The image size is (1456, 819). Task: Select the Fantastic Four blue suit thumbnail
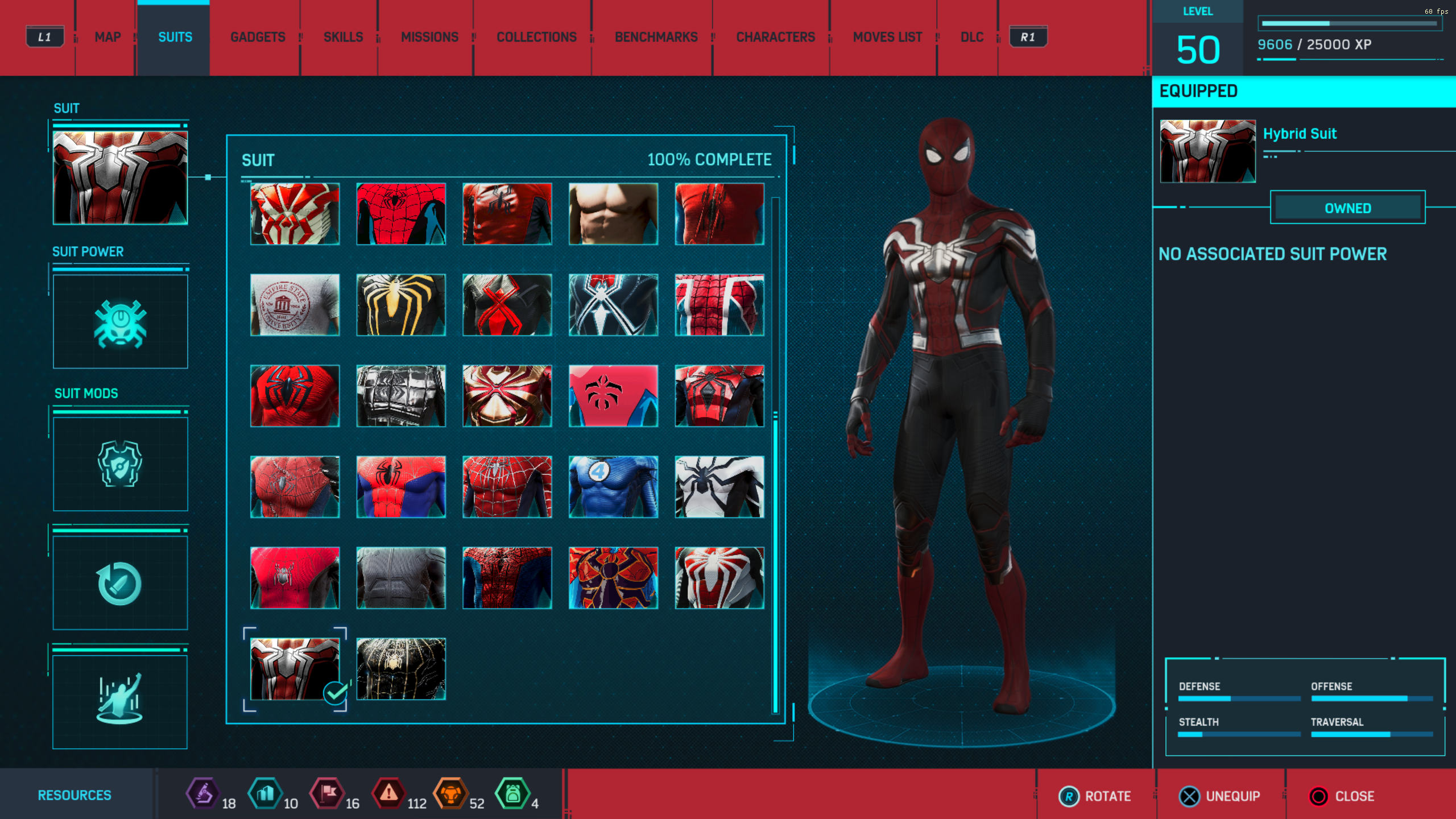[x=613, y=487]
